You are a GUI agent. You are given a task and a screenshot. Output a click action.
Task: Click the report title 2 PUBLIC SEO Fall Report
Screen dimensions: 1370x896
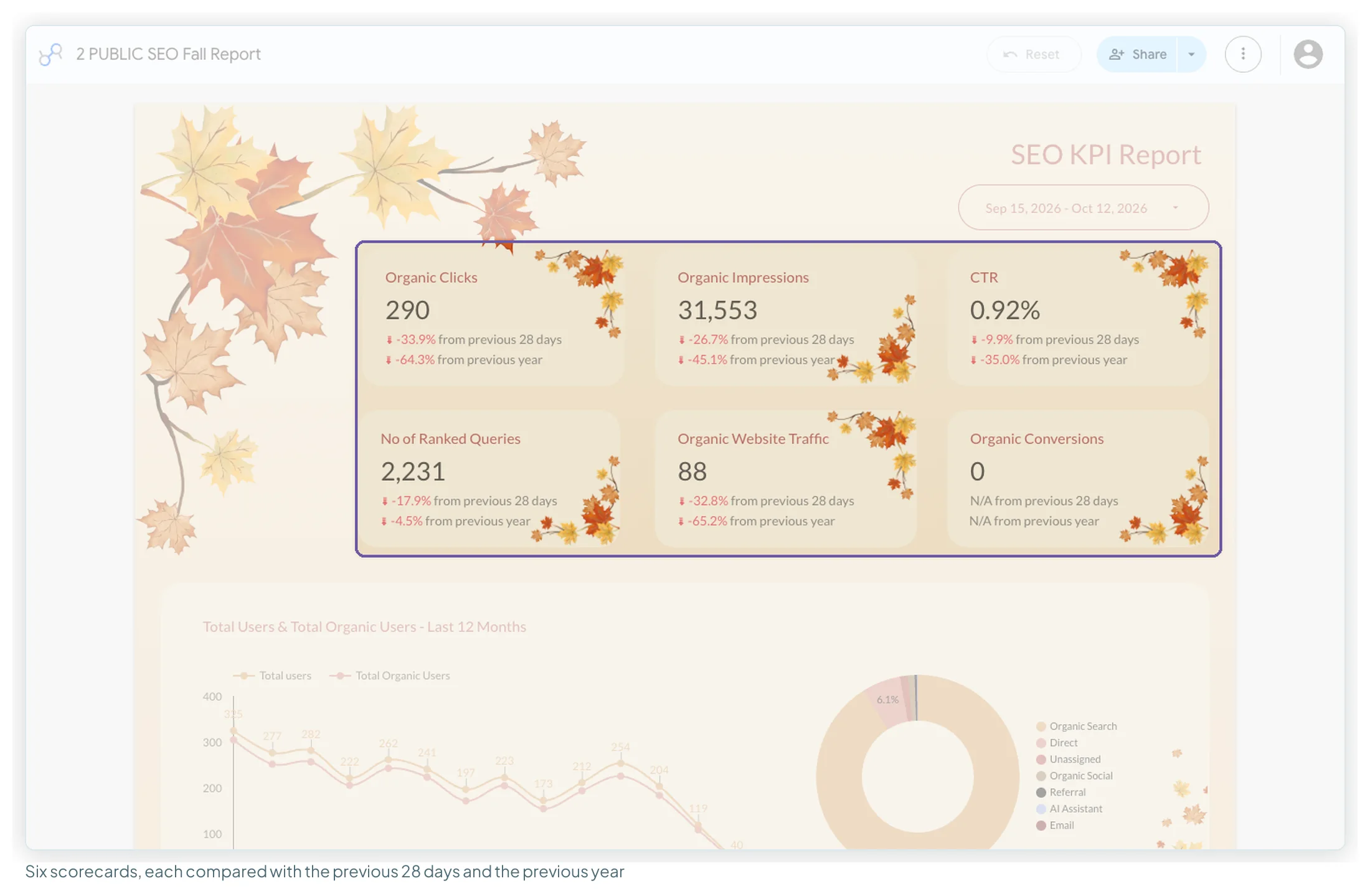(x=168, y=54)
